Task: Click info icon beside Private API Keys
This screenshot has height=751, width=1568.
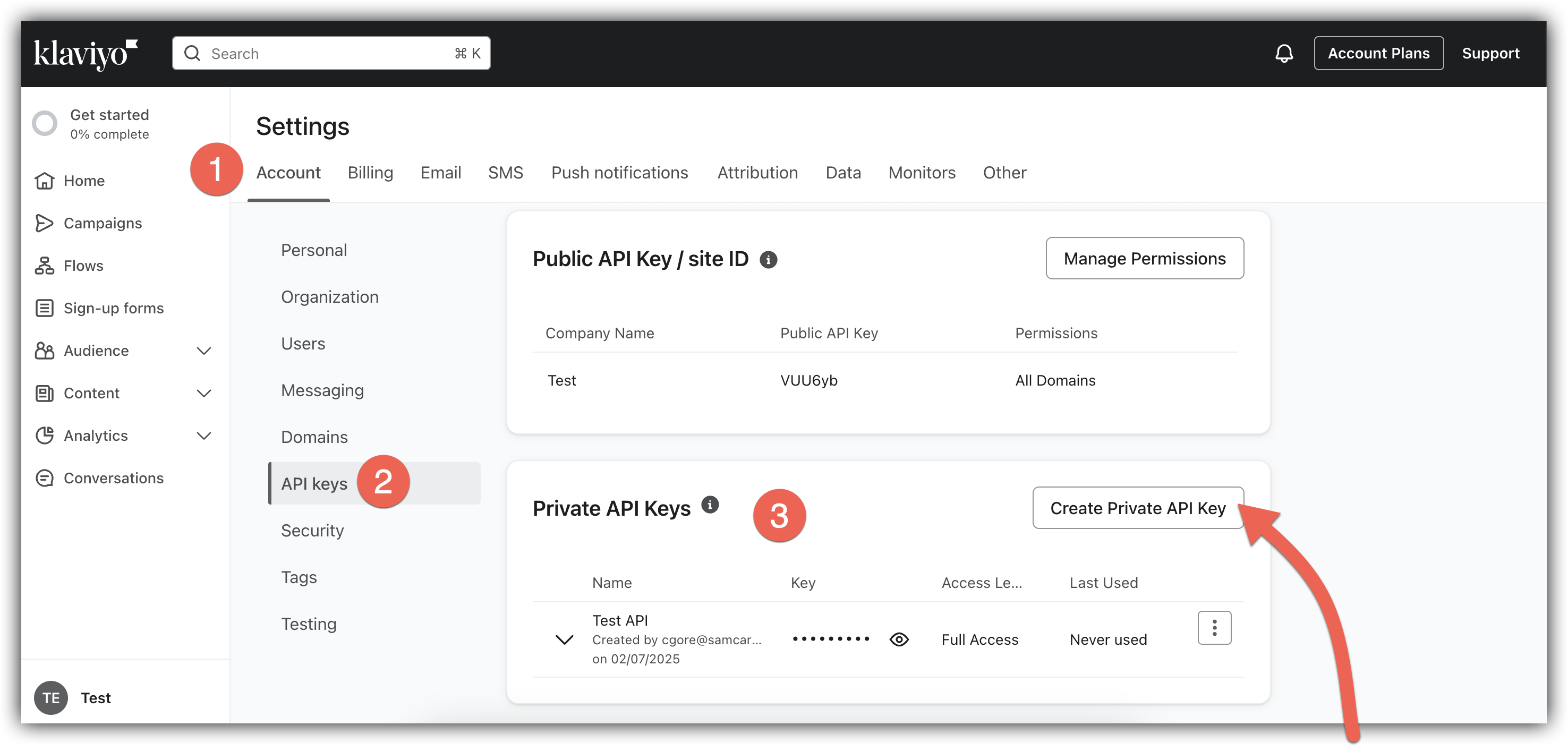Action: coord(710,505)
